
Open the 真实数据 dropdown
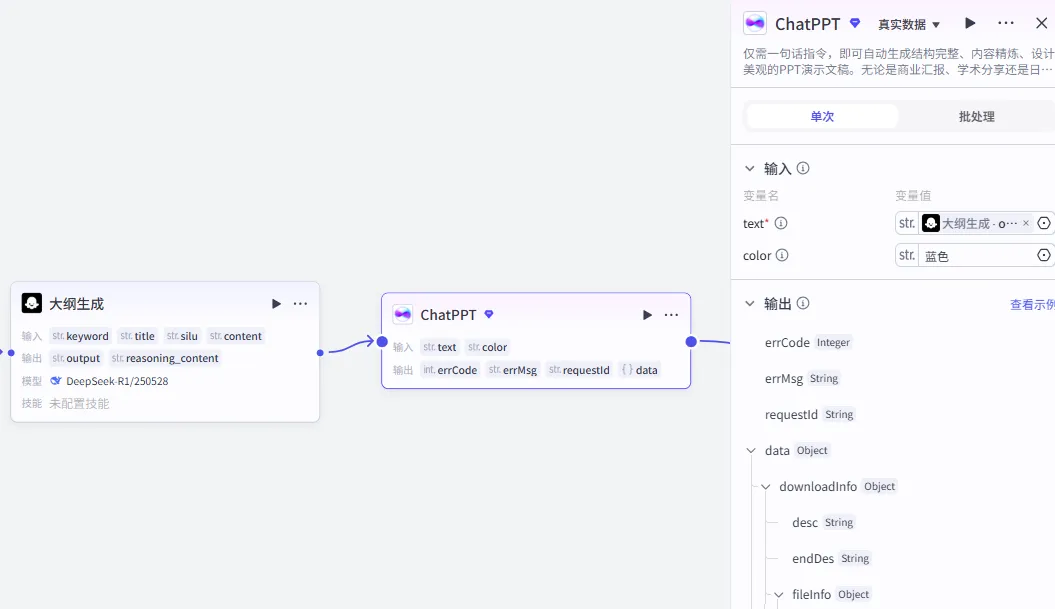pyautogui.click(x=909, y=24)
